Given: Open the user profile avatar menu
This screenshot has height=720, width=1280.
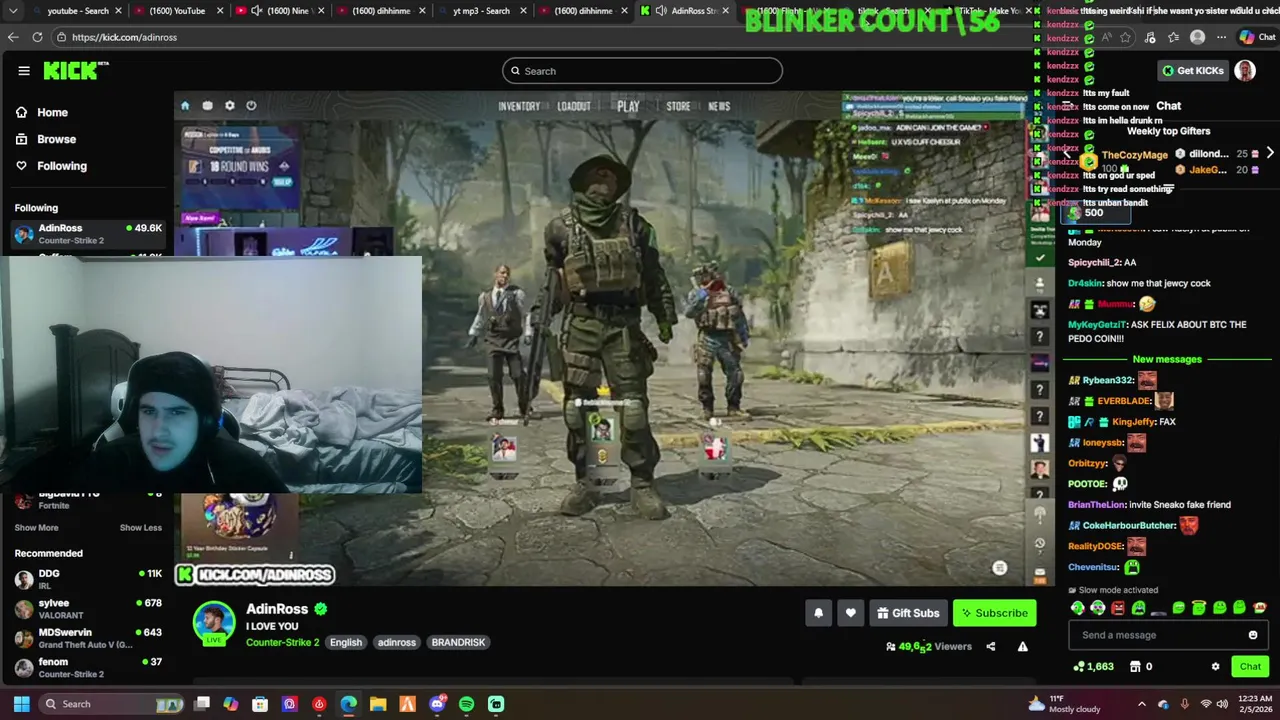Looking at the screenshot, I should tap(1245, 70).
